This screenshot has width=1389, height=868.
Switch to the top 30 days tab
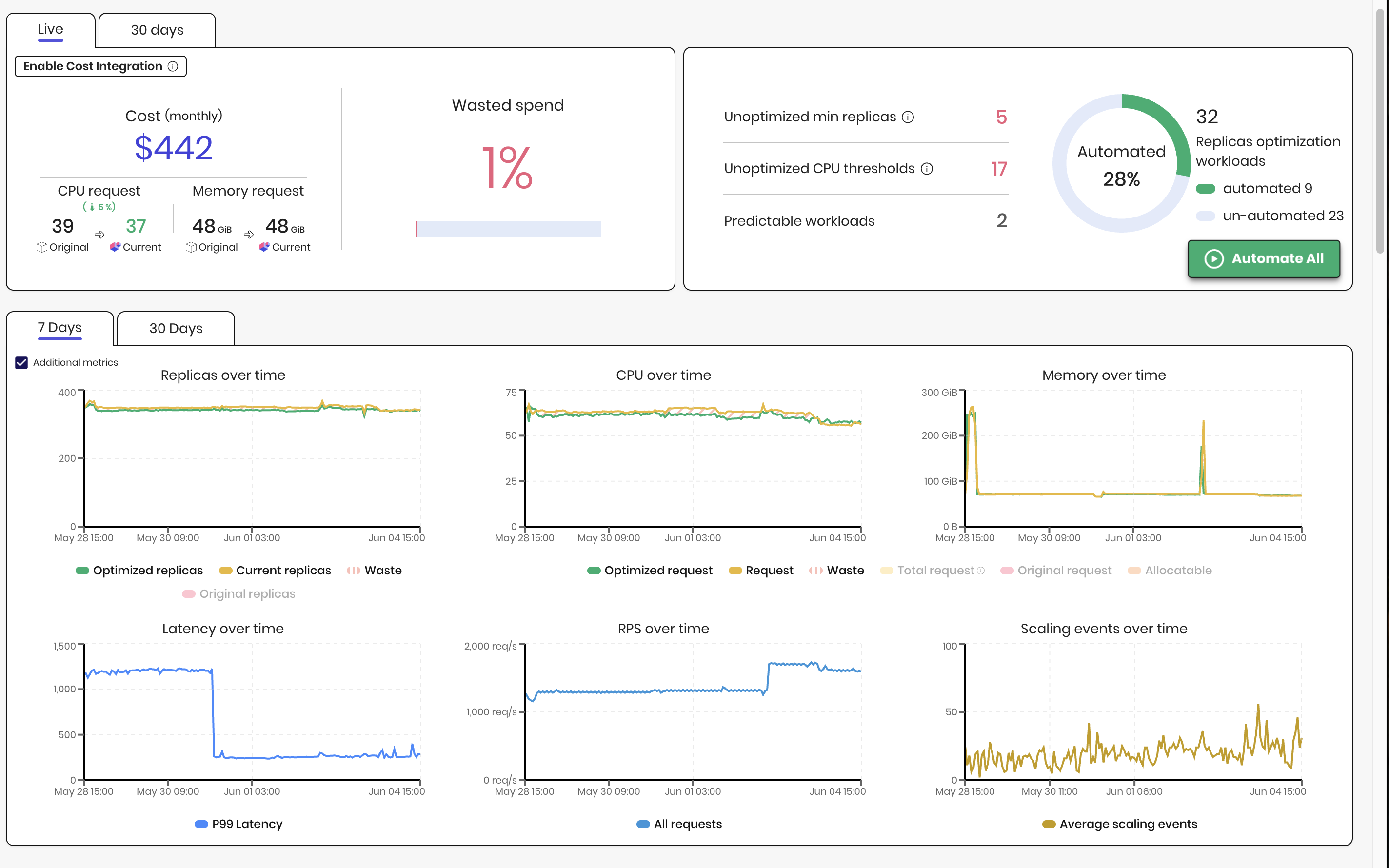tap(157, 30)
